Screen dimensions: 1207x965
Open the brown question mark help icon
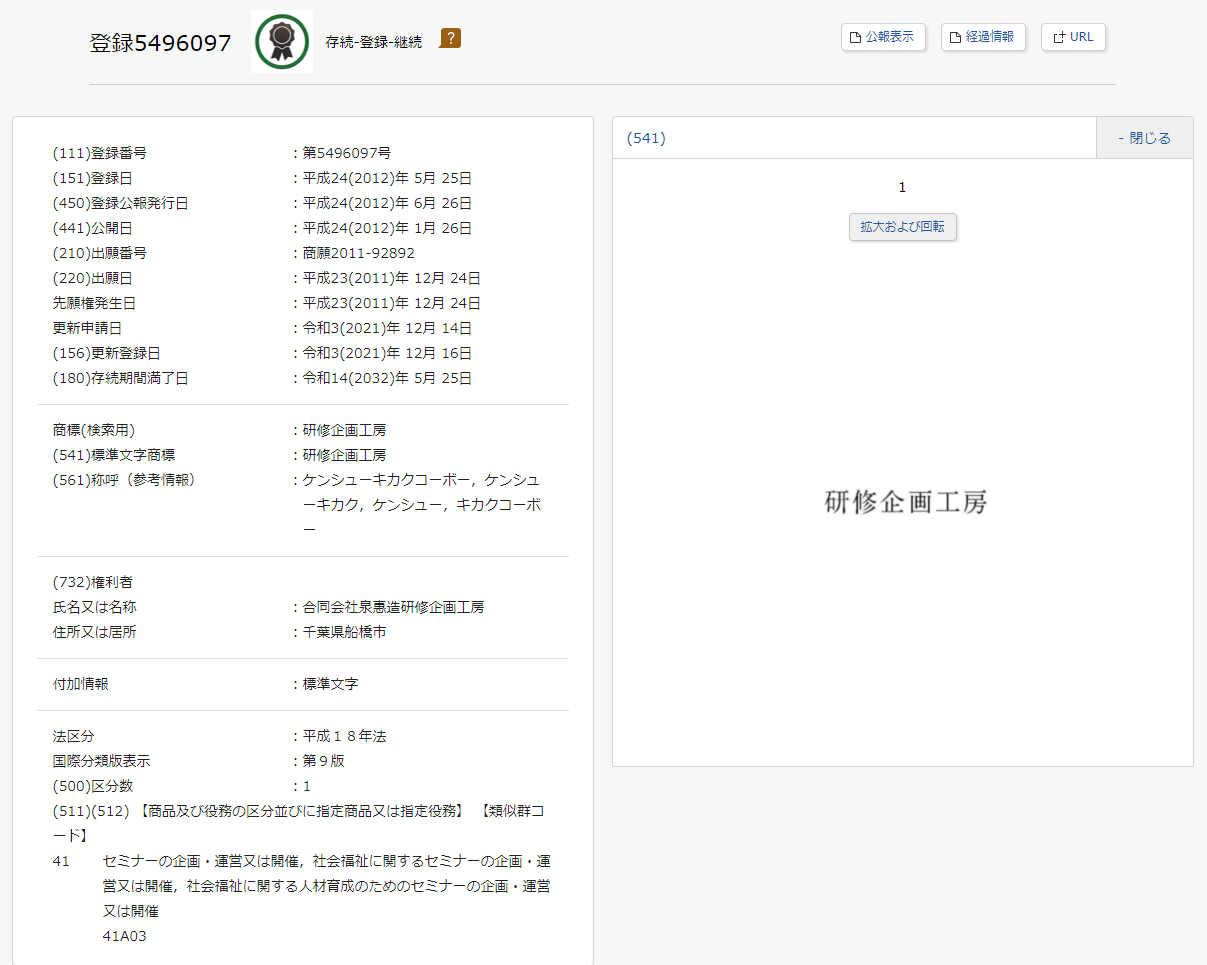click(x=450, y=39)
